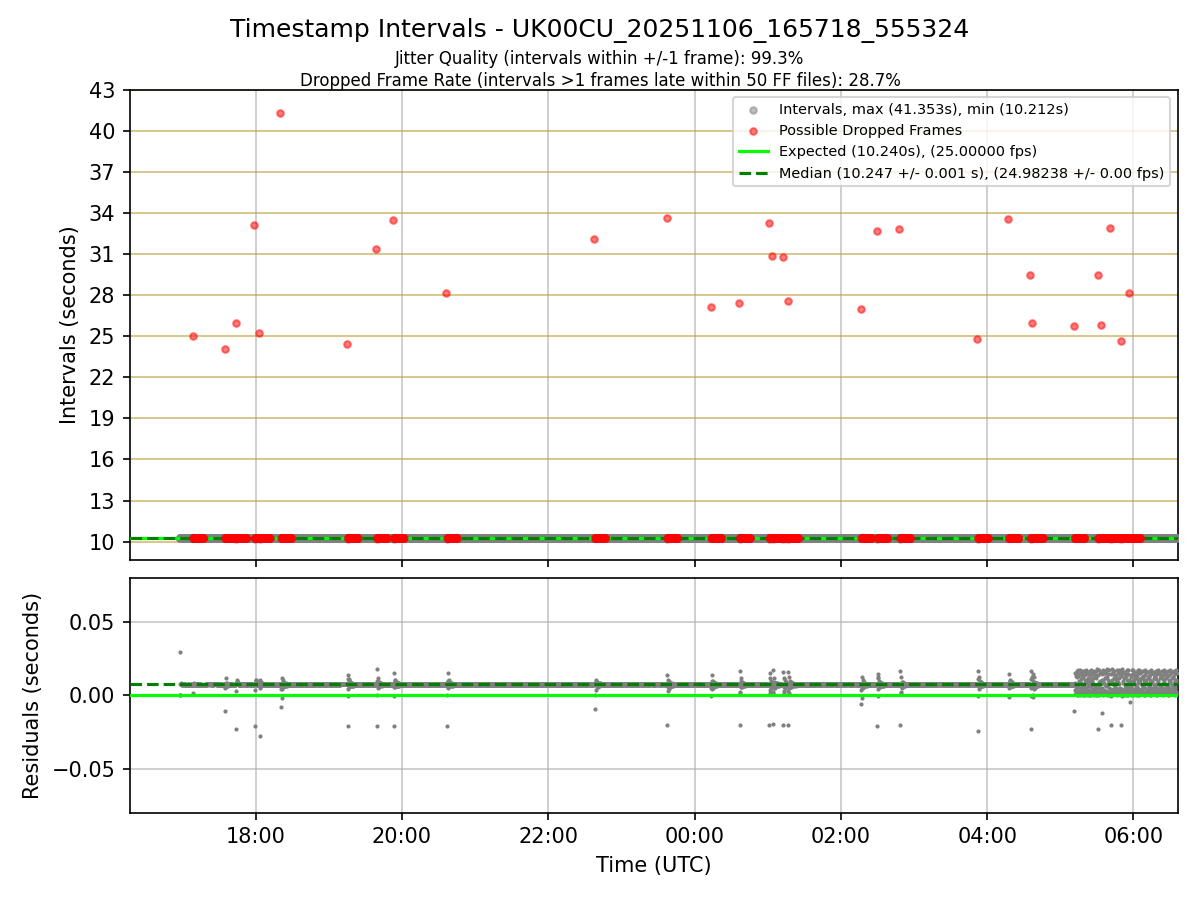Click legend entry 'Expected (10.240s), (25.00000 fps)'
The image size is (1200, 900).
tap(908, 151)
